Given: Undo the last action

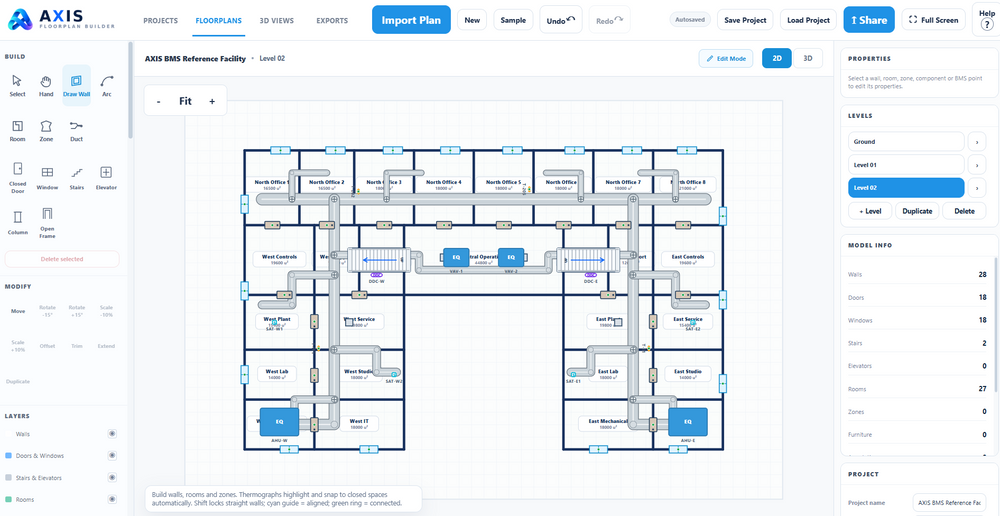Looking at the screenshot, I should click(x=561, y=20).
